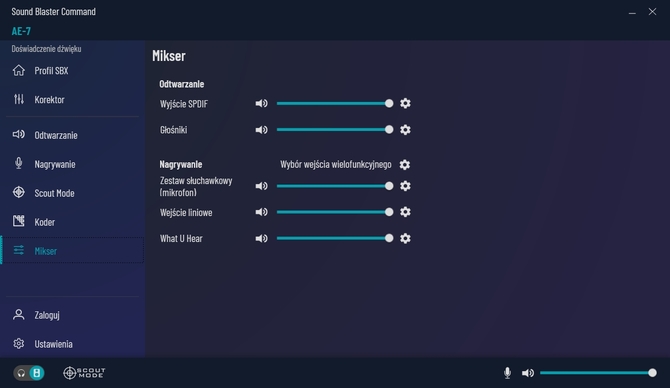Mute the Wejście liniowe input
This screenshot has height=388, width=670.
(262, 212)
